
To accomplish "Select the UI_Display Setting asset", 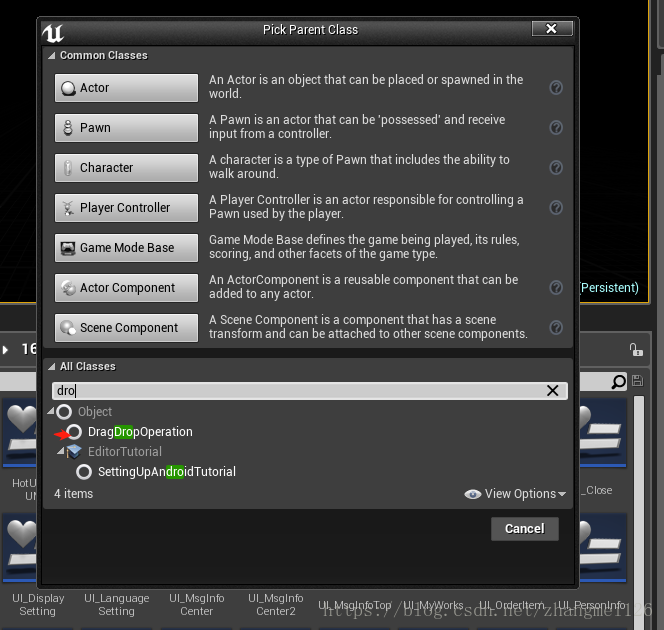I will coord(38,605).
